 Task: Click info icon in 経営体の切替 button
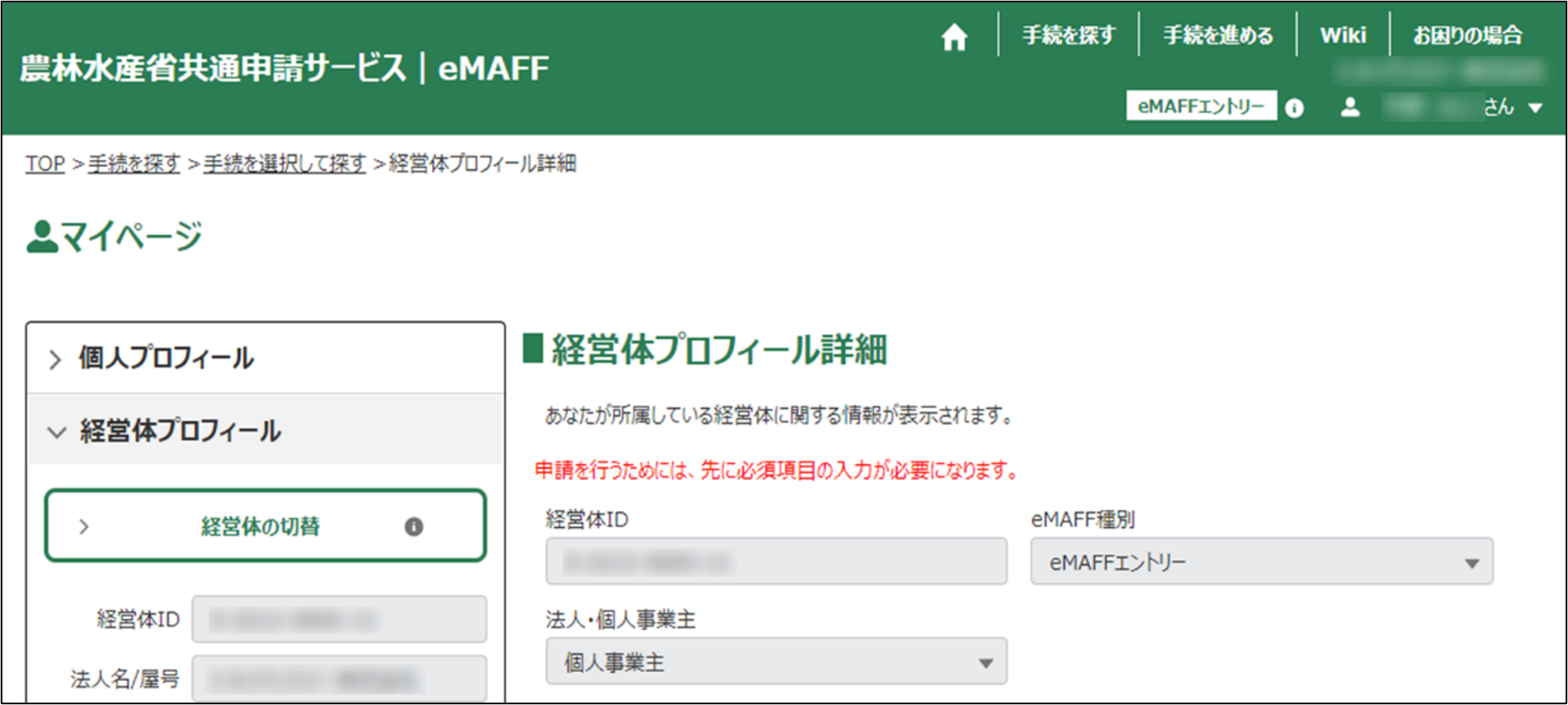[x=414, y=527]
